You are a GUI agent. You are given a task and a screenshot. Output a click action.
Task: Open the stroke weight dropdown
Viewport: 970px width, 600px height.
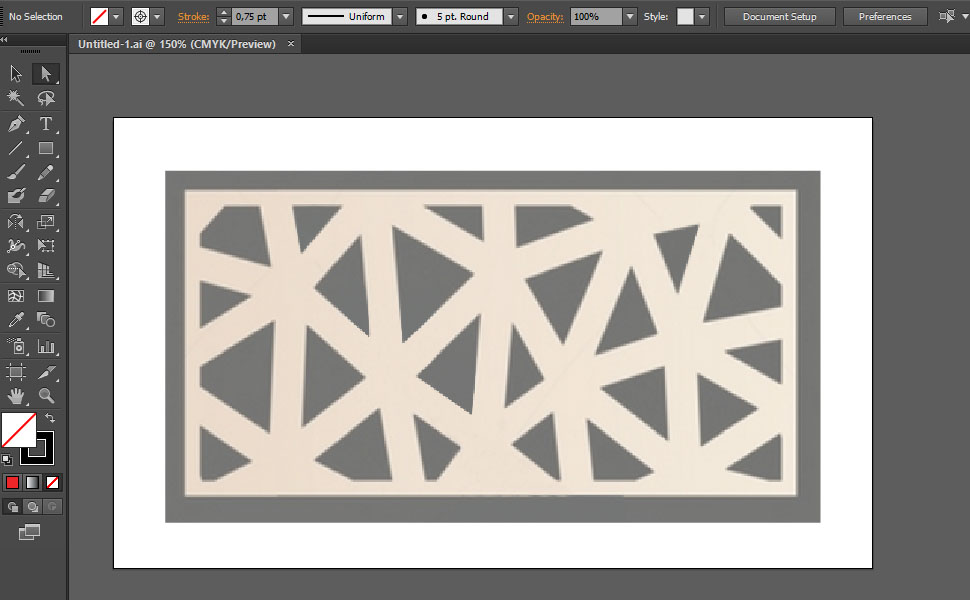[286, 17]
